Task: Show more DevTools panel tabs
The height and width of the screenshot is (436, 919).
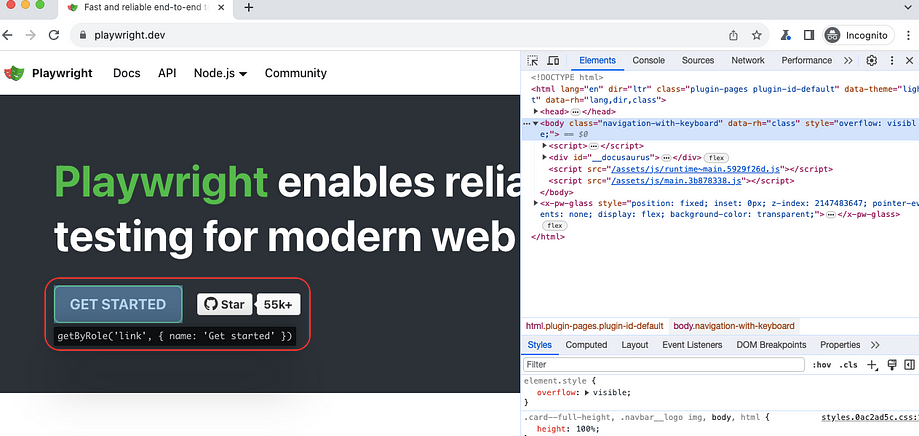Action: click(x=847, y=60)
